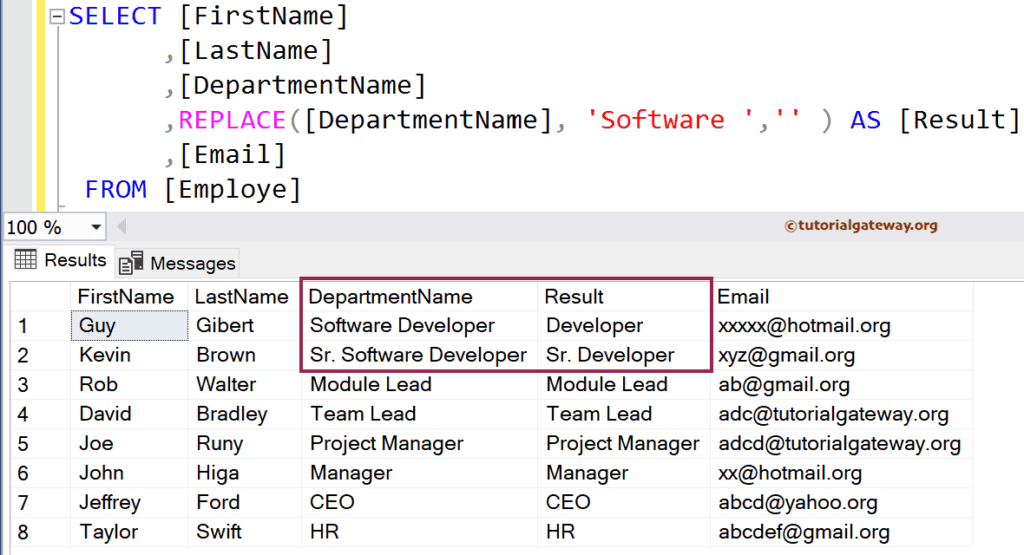Click the Developer result cell in row 1
Image resolution: width=1024 pixels, height=555 pixels.
pos(624,326)
